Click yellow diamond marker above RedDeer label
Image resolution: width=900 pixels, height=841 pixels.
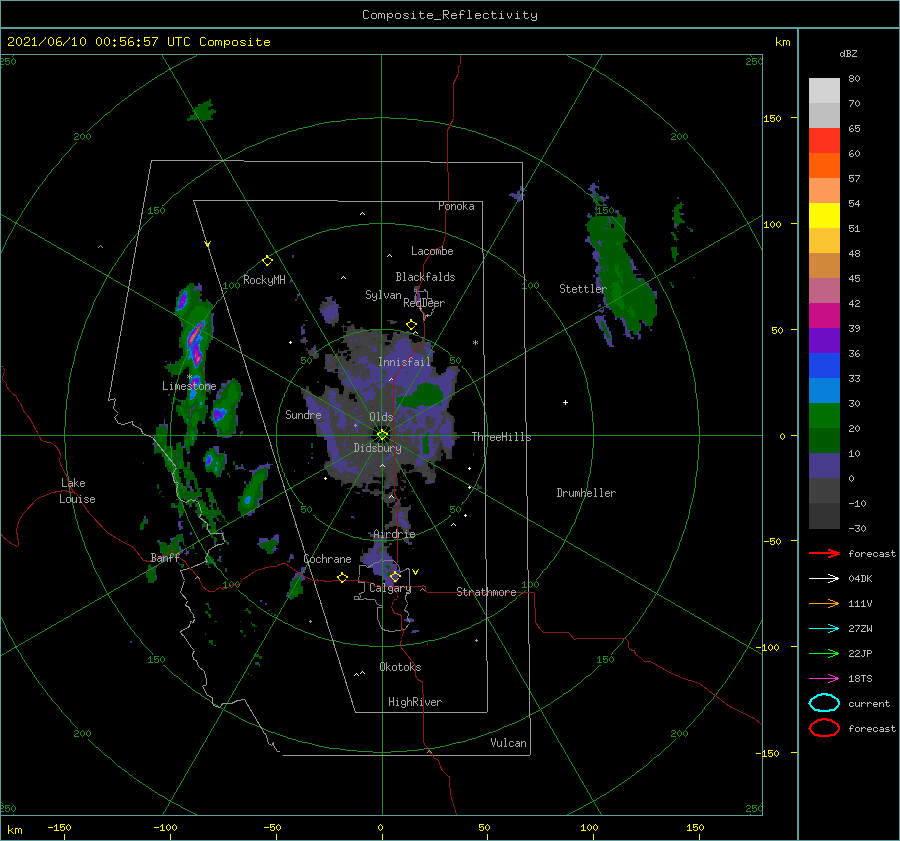[x=411, y=325]
